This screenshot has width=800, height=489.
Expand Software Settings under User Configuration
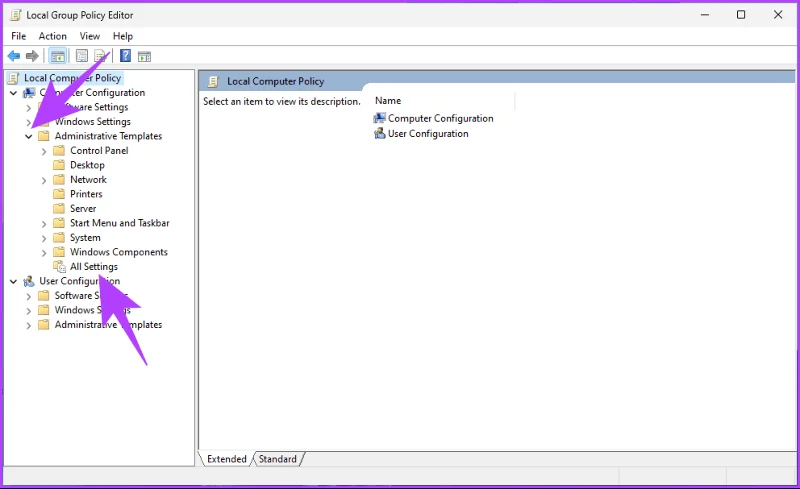29,296
